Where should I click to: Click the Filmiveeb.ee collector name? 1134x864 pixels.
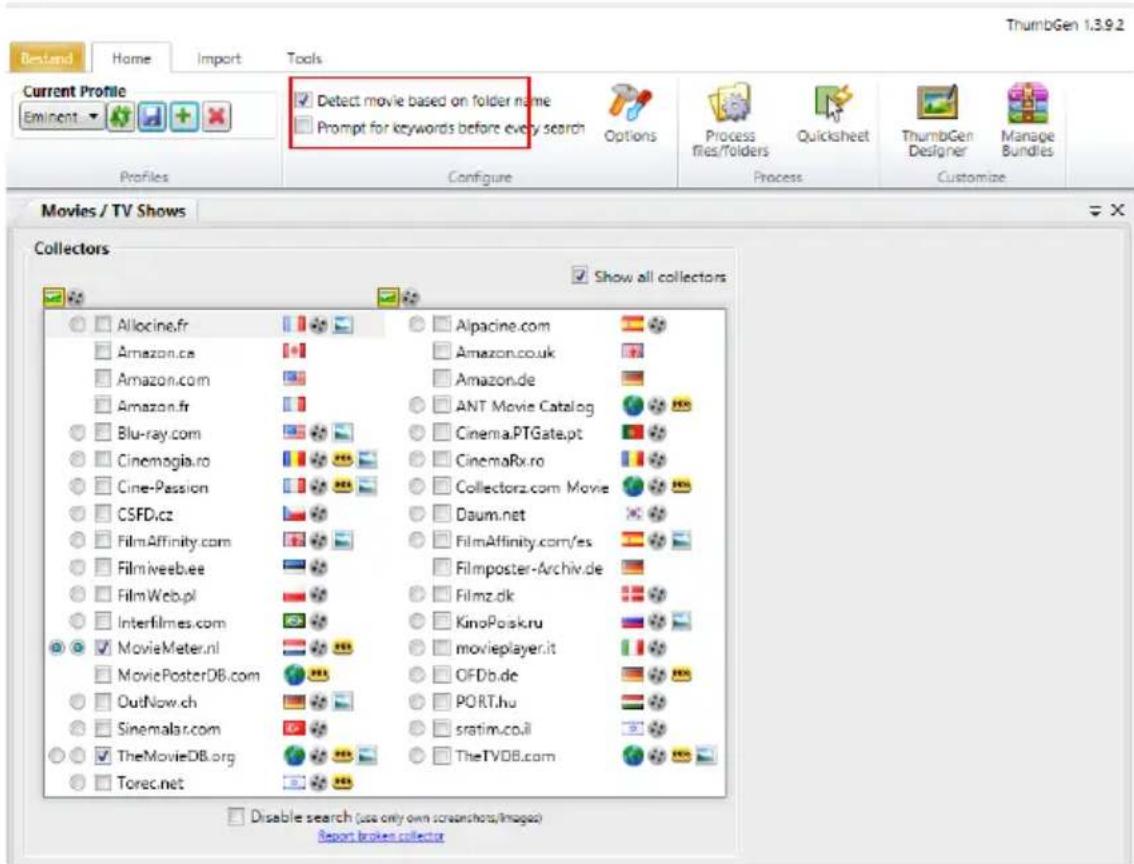(x=161, y=568)
